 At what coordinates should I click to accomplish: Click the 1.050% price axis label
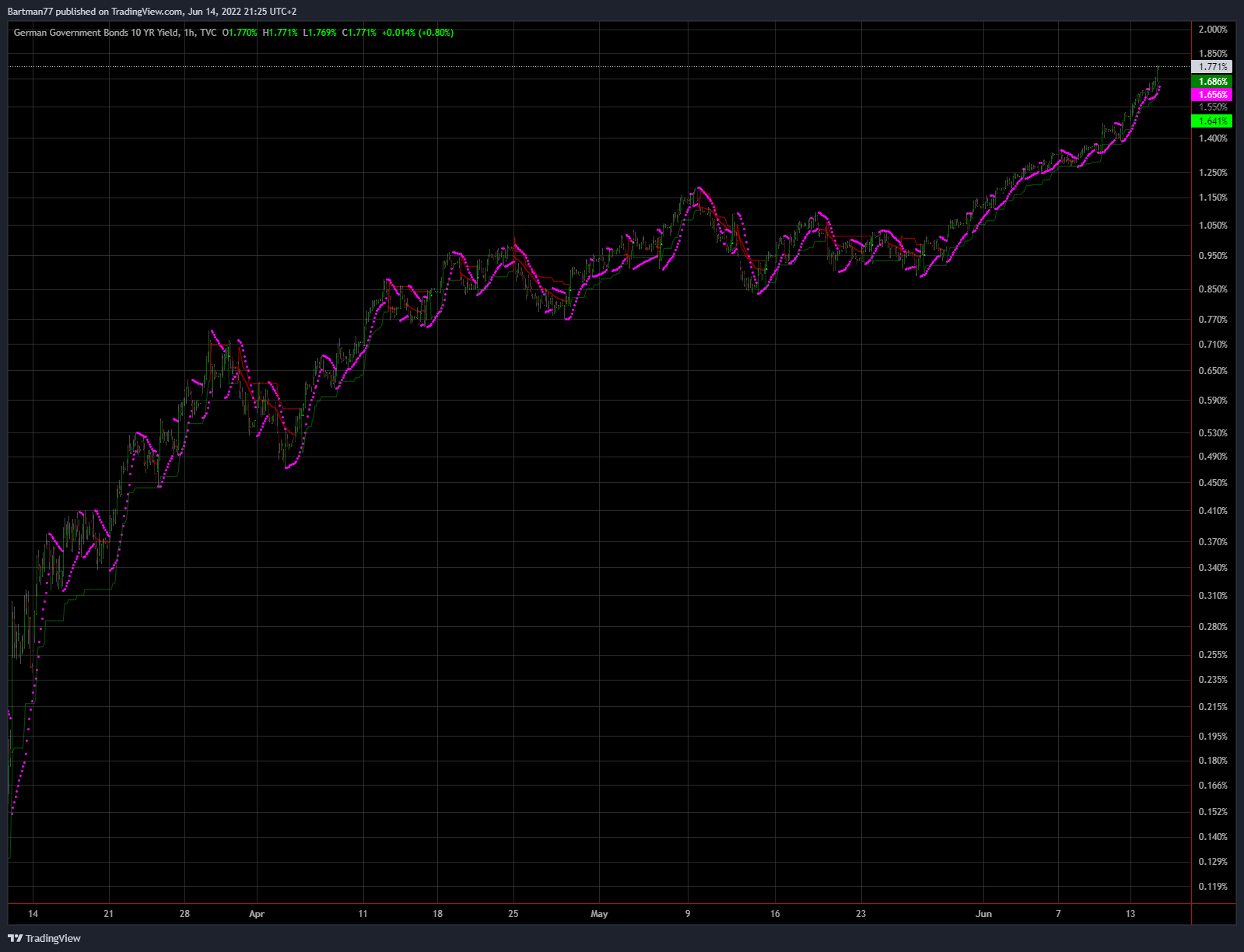(1213, 226)
